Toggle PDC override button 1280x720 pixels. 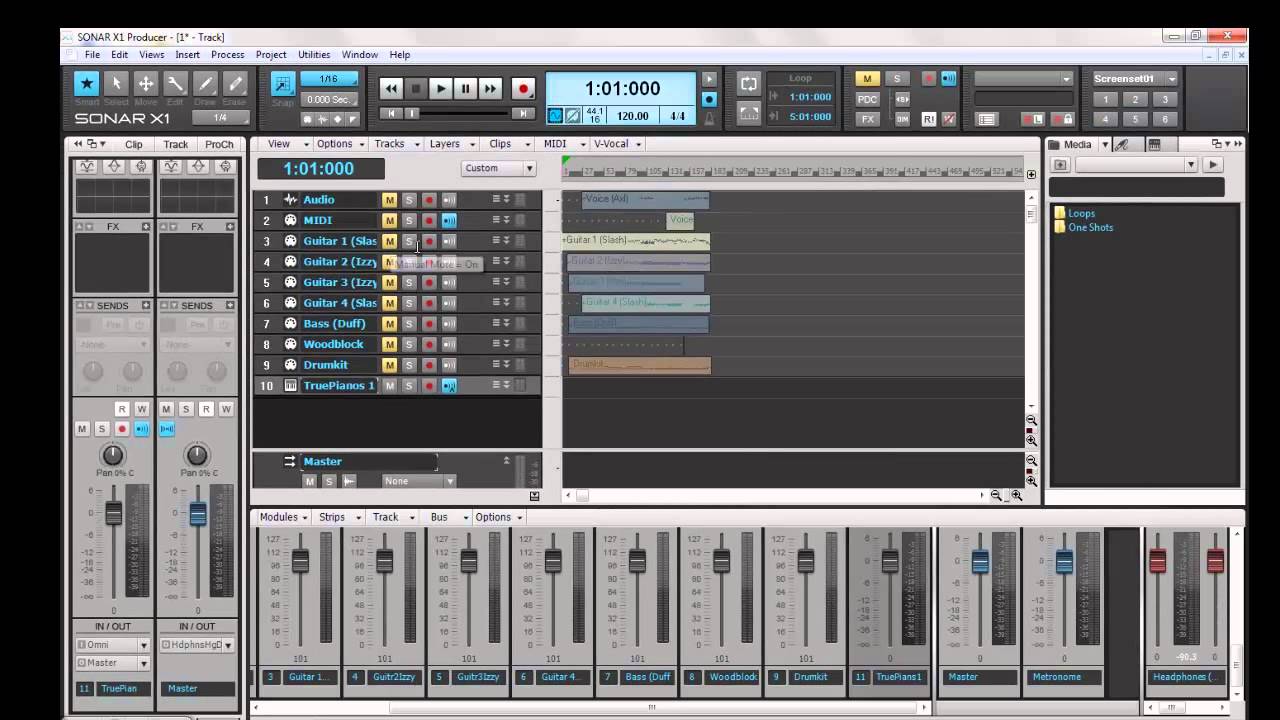tap(867, 99)
